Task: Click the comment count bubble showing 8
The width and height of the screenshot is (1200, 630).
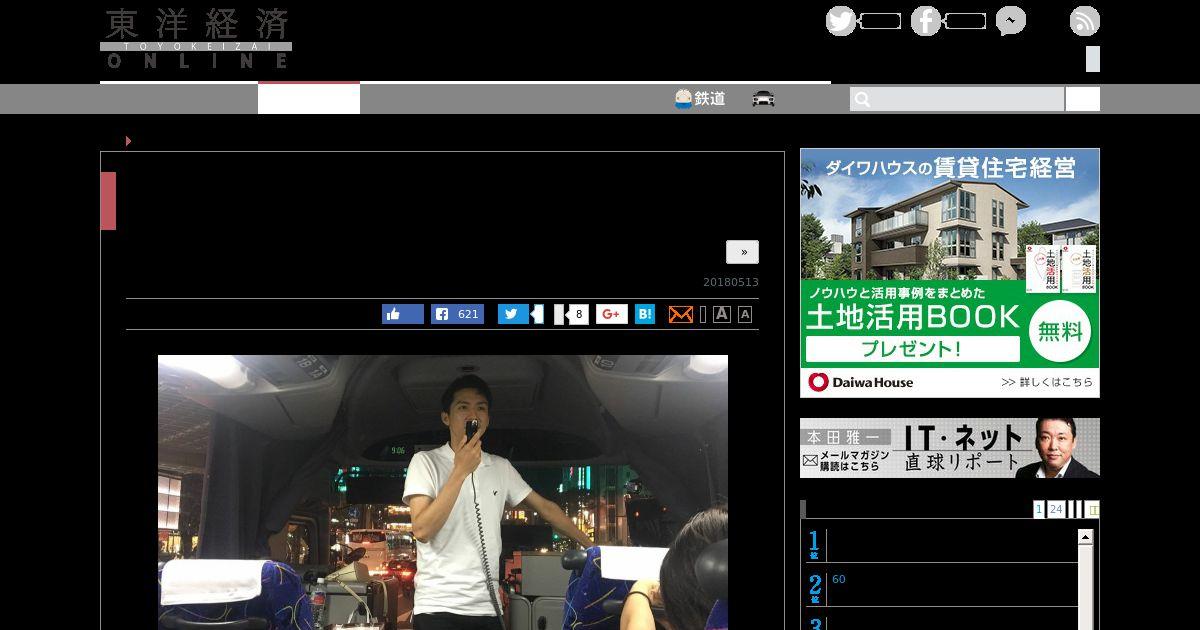Action: (577, 314)
